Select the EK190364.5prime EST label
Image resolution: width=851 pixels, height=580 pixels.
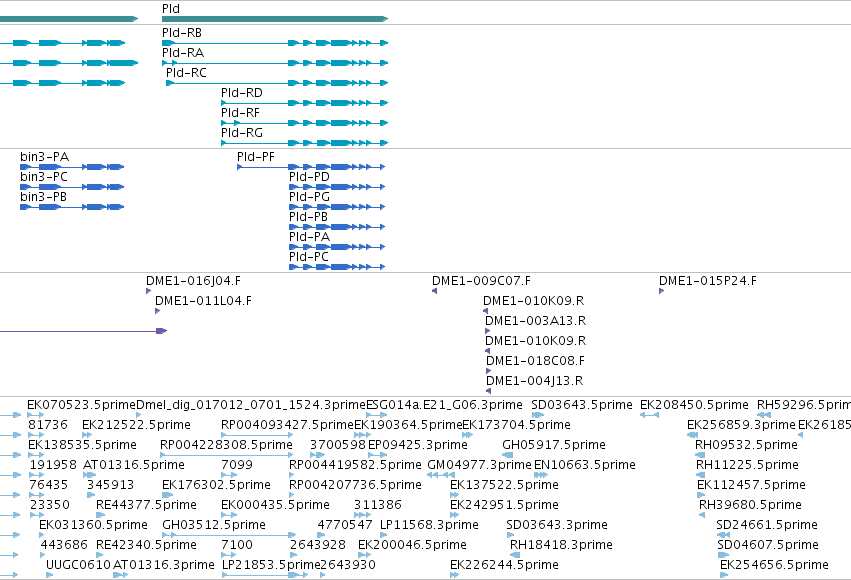408,425
